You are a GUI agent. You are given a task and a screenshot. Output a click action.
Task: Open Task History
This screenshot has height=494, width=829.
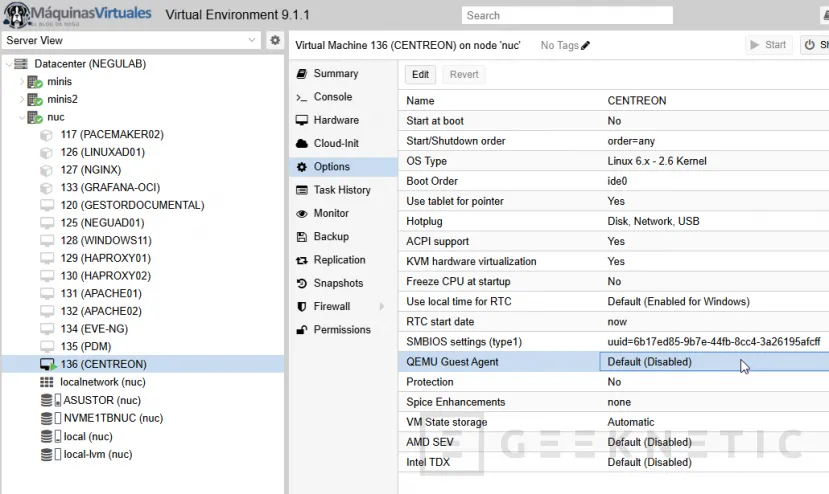pos(344,190)
